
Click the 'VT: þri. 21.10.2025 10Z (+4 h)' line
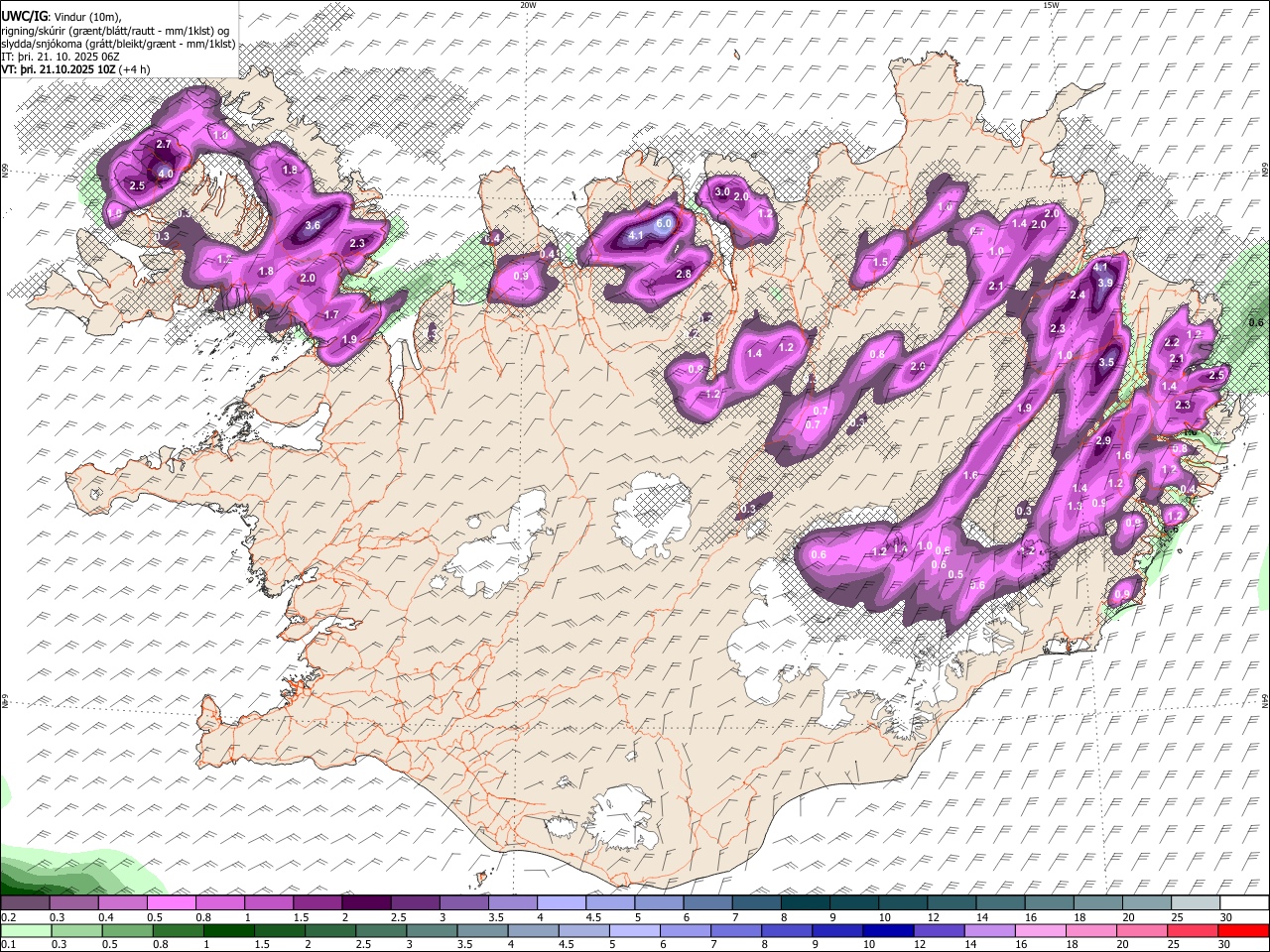(76, 69)
